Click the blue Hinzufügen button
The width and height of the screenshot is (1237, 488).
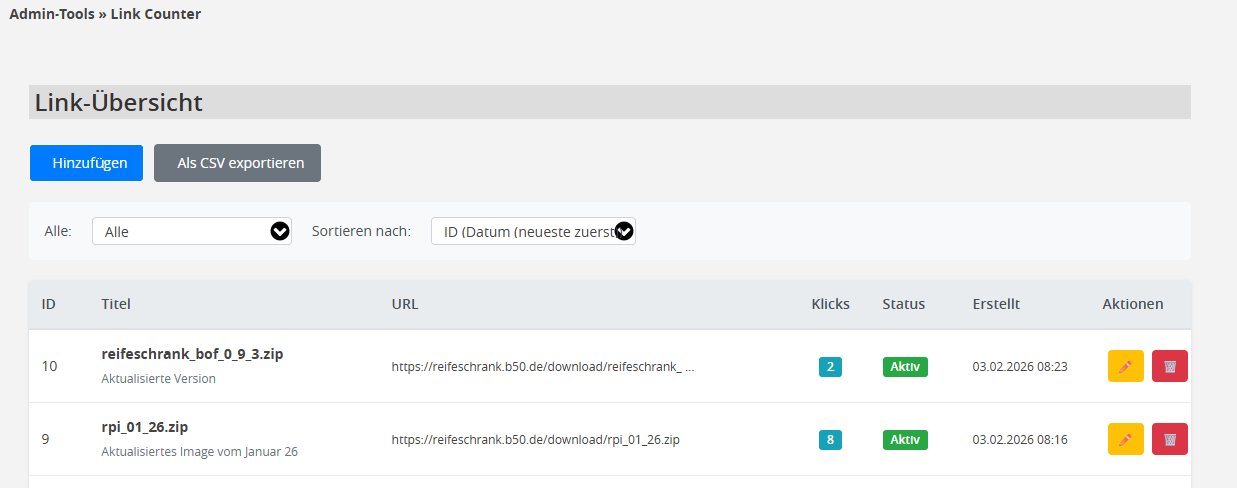[x=86, y=163]
